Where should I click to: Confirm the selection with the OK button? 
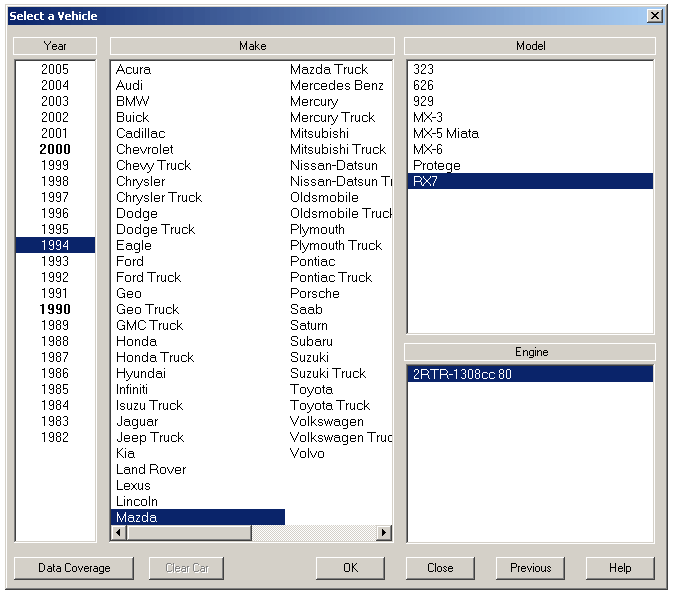pyautogui.click(x=350, y=568)
